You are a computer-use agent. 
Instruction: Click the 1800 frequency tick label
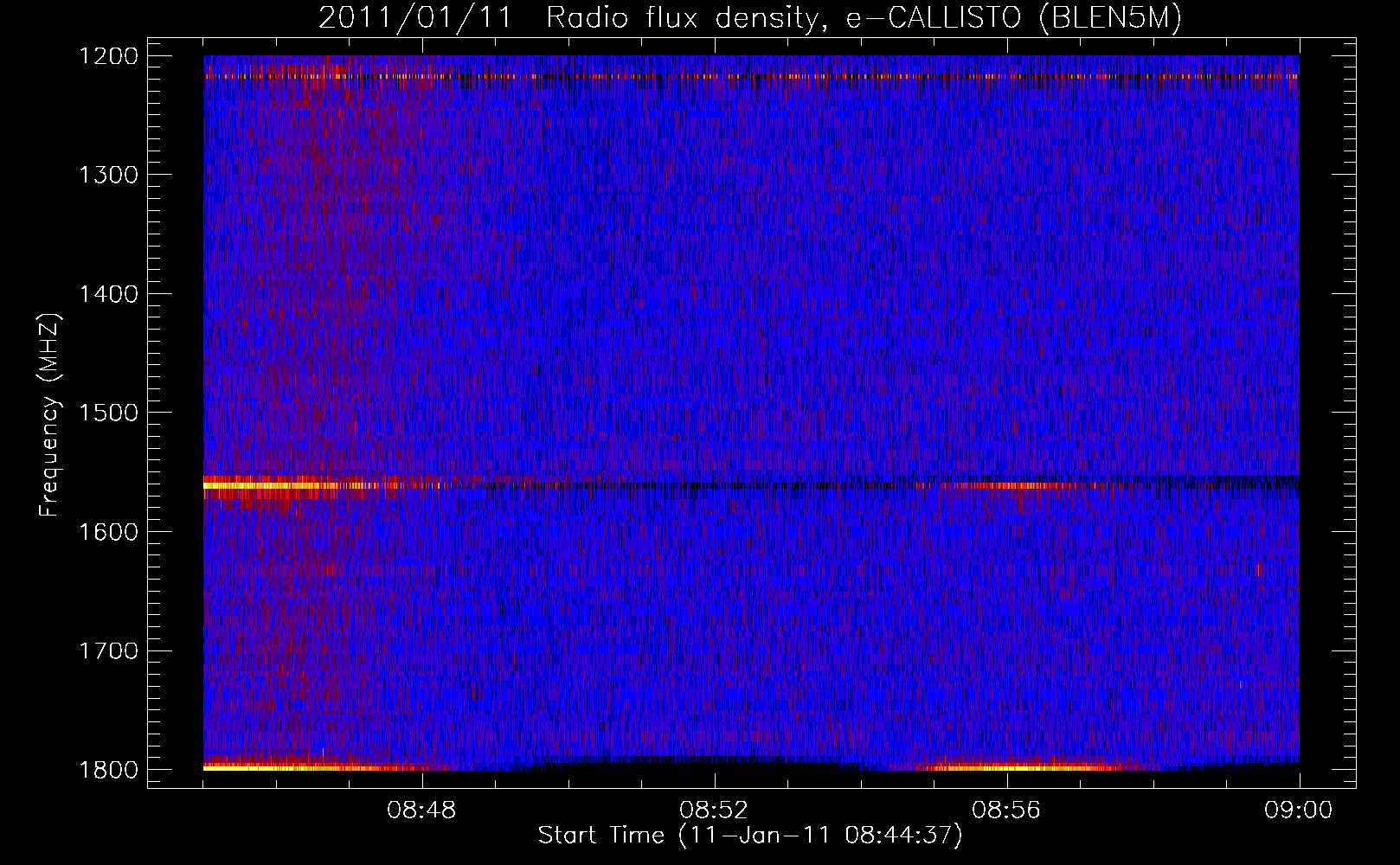click(108, 770)
